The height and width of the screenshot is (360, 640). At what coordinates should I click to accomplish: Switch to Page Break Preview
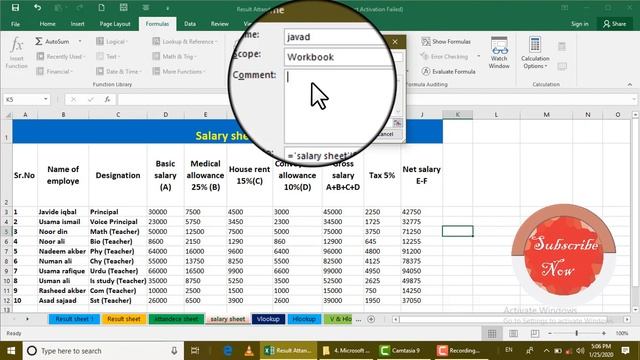tap(534, 333)
